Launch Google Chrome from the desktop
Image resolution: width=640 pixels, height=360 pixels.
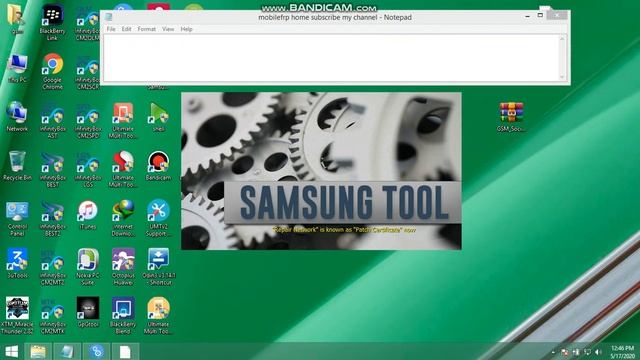(x=52, y=71)
